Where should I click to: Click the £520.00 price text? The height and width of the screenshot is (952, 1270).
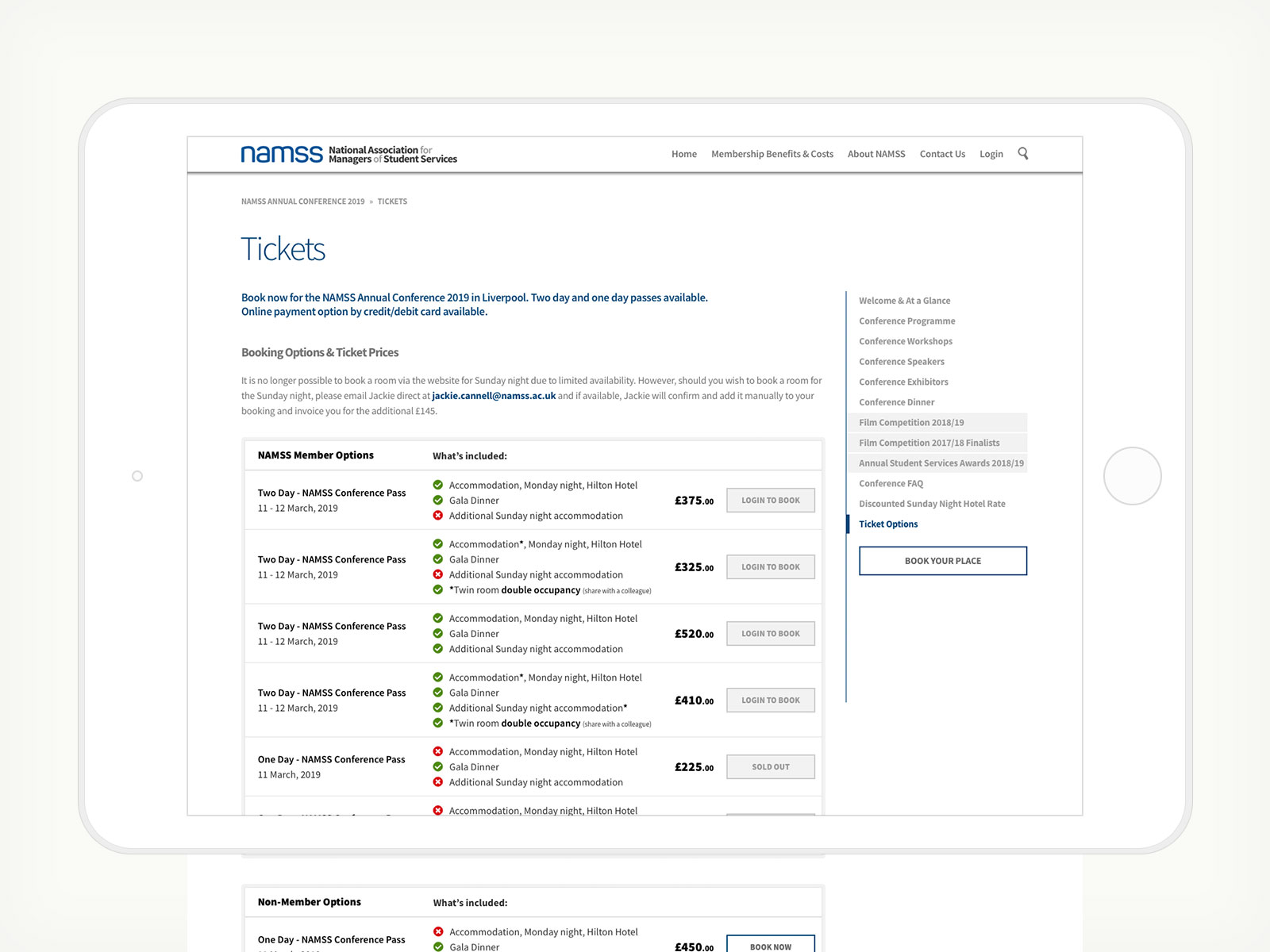[x=694, y=634]
